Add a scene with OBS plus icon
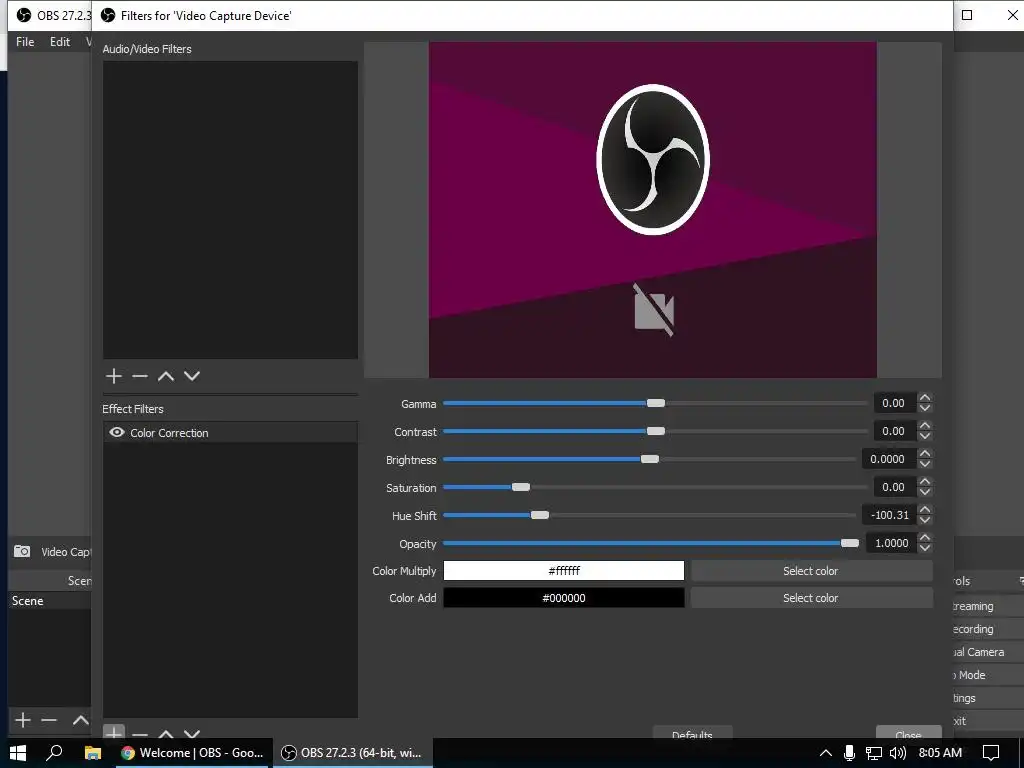Viewport: 1024px width, 768px height. coord(23,720)
